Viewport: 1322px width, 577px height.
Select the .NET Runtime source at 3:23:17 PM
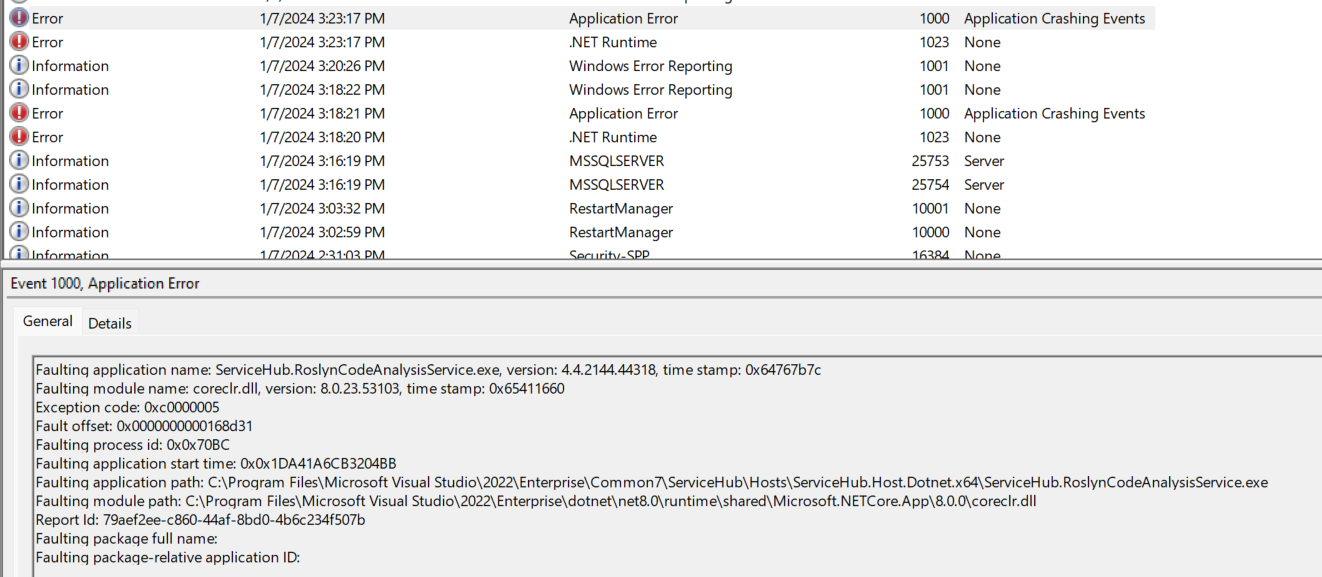coord(613,42)
